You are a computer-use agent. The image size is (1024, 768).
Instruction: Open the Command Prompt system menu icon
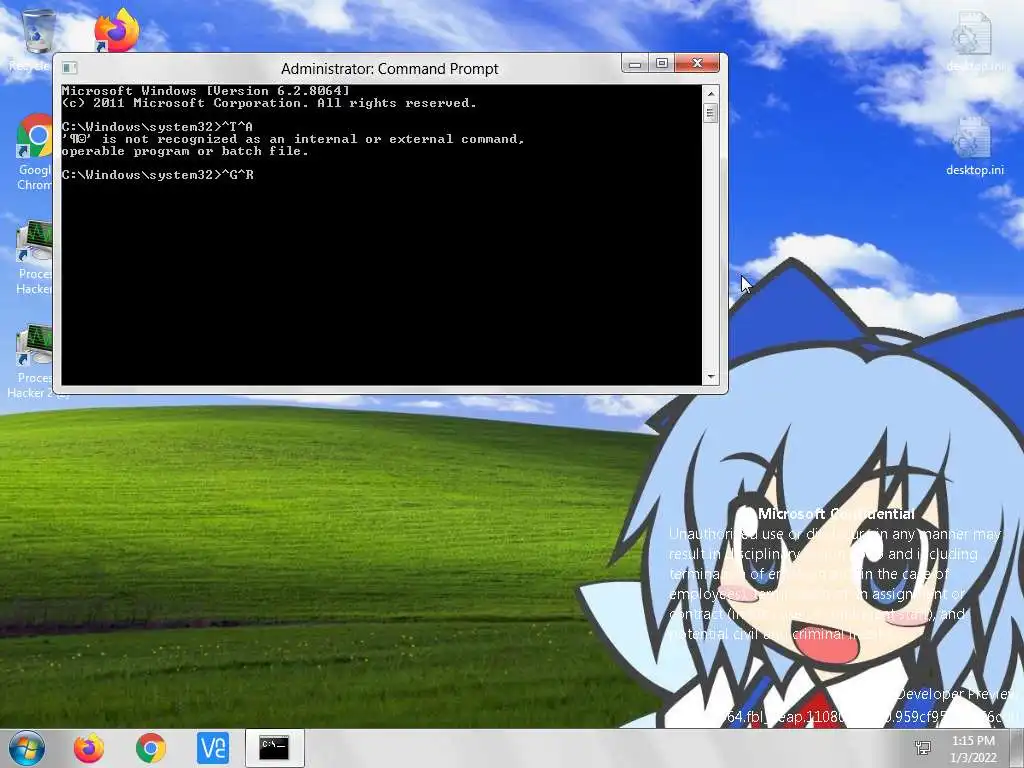pos(69,68)
